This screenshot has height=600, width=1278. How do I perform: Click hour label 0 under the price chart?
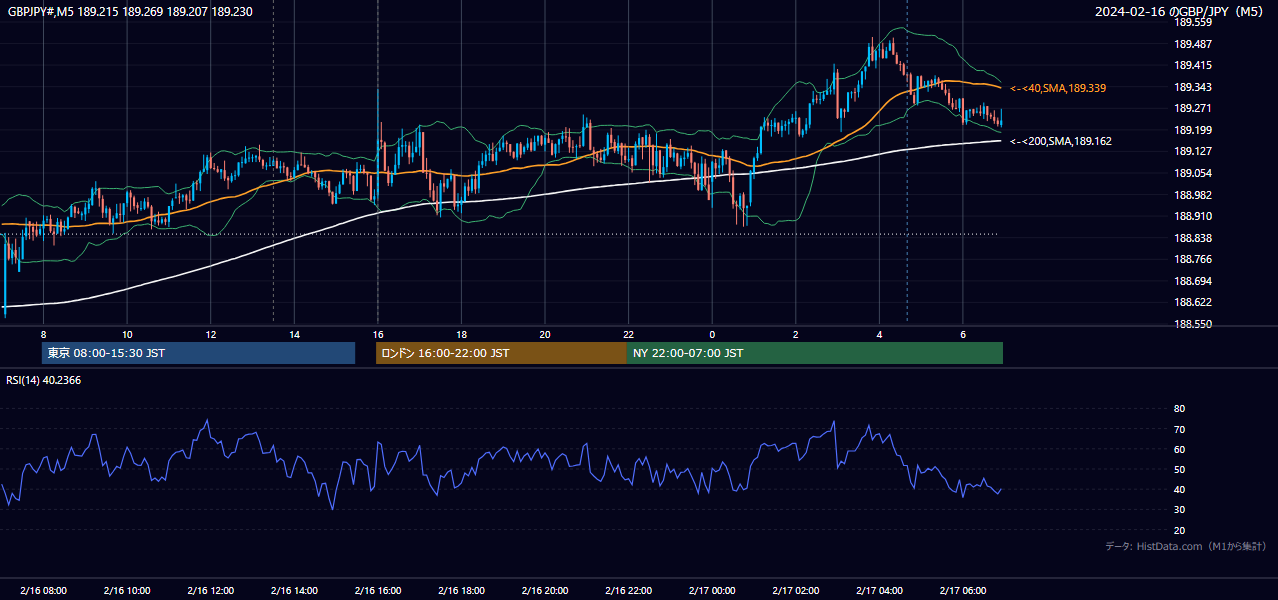click(x=712, y=334)
